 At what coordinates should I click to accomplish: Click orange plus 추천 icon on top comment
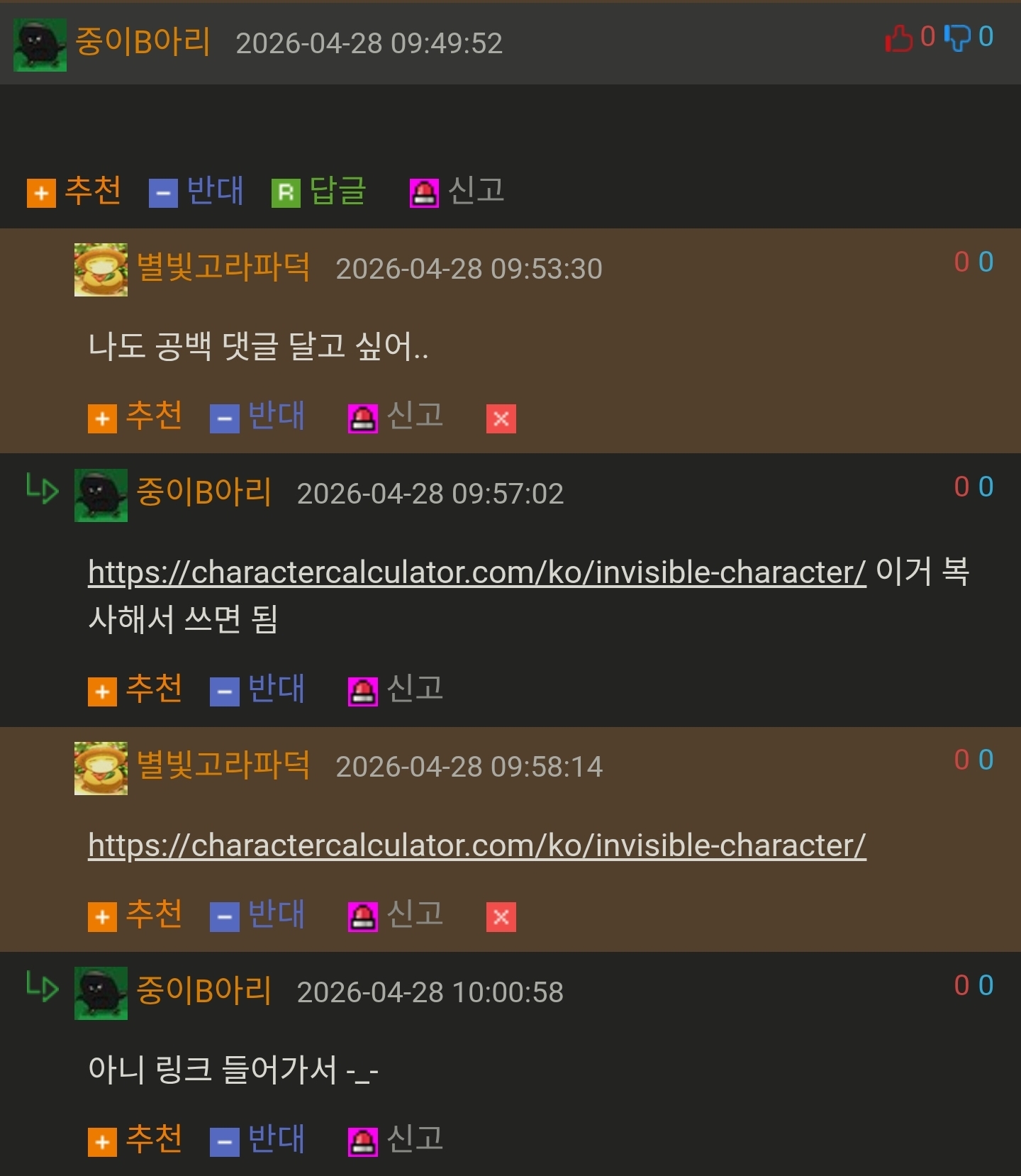tap(41, 193)
